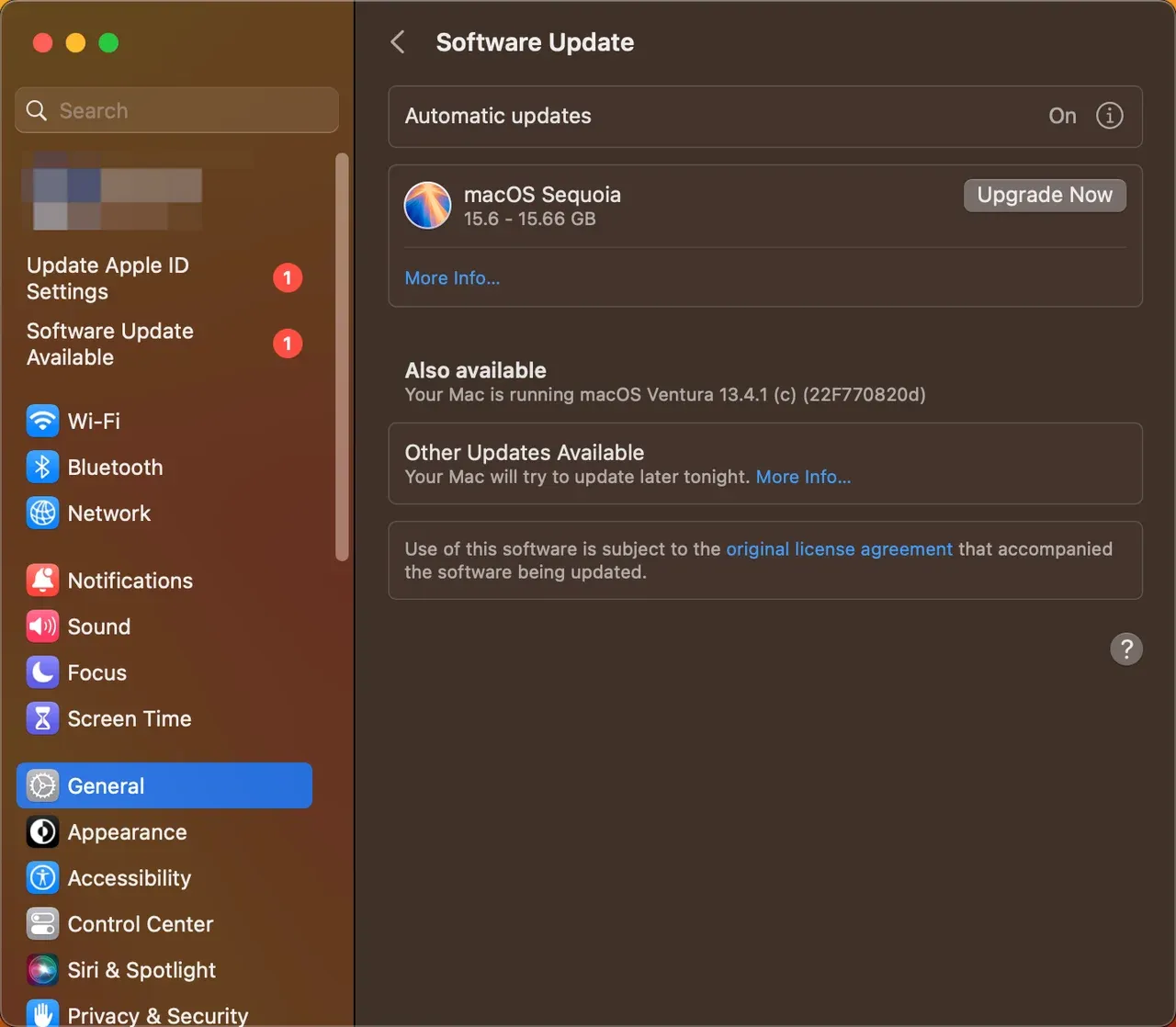Open the Network globe icon
The image size is (1176, 1027).
[x=42, y=513]
